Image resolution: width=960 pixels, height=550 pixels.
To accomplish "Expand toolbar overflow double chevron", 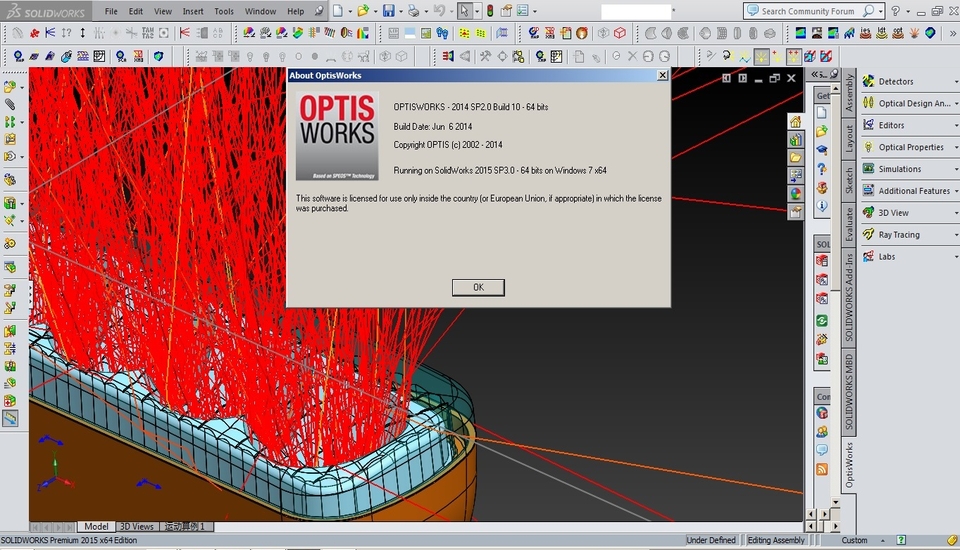I will 952,33.
